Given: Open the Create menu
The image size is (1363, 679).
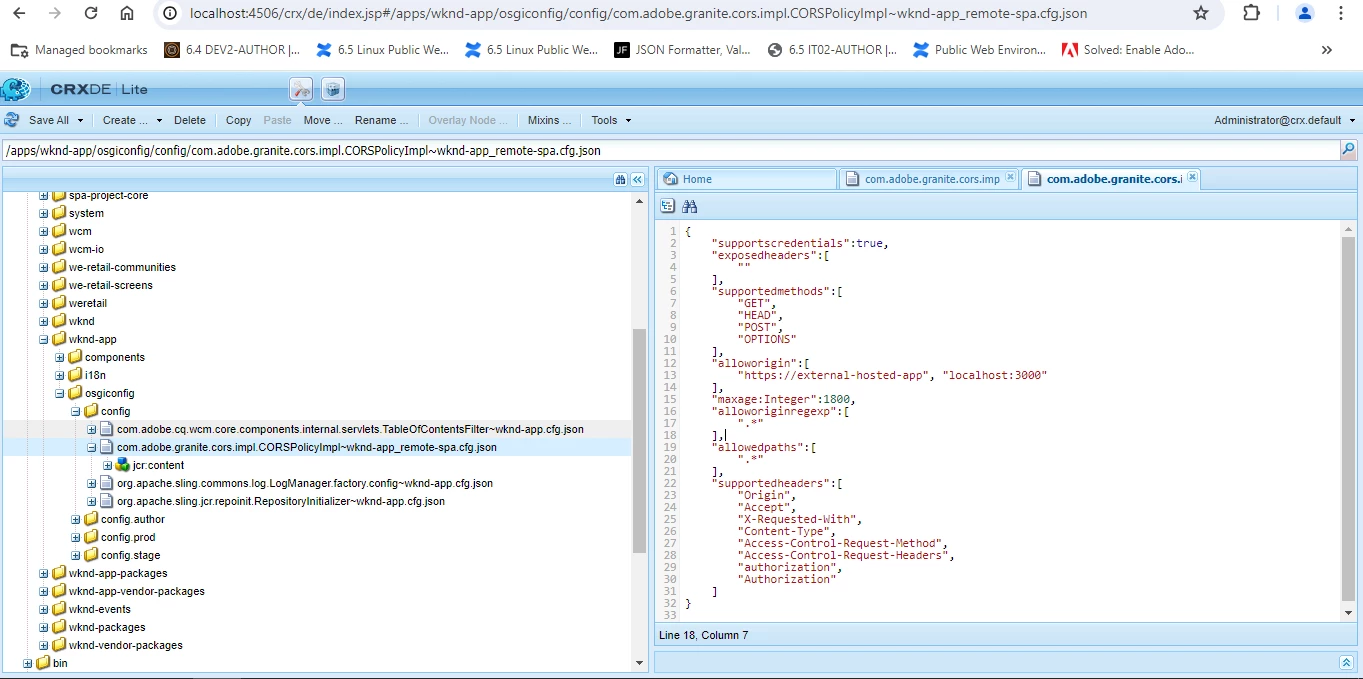Looking at the screenshot, I should click(x=132, y=120).
